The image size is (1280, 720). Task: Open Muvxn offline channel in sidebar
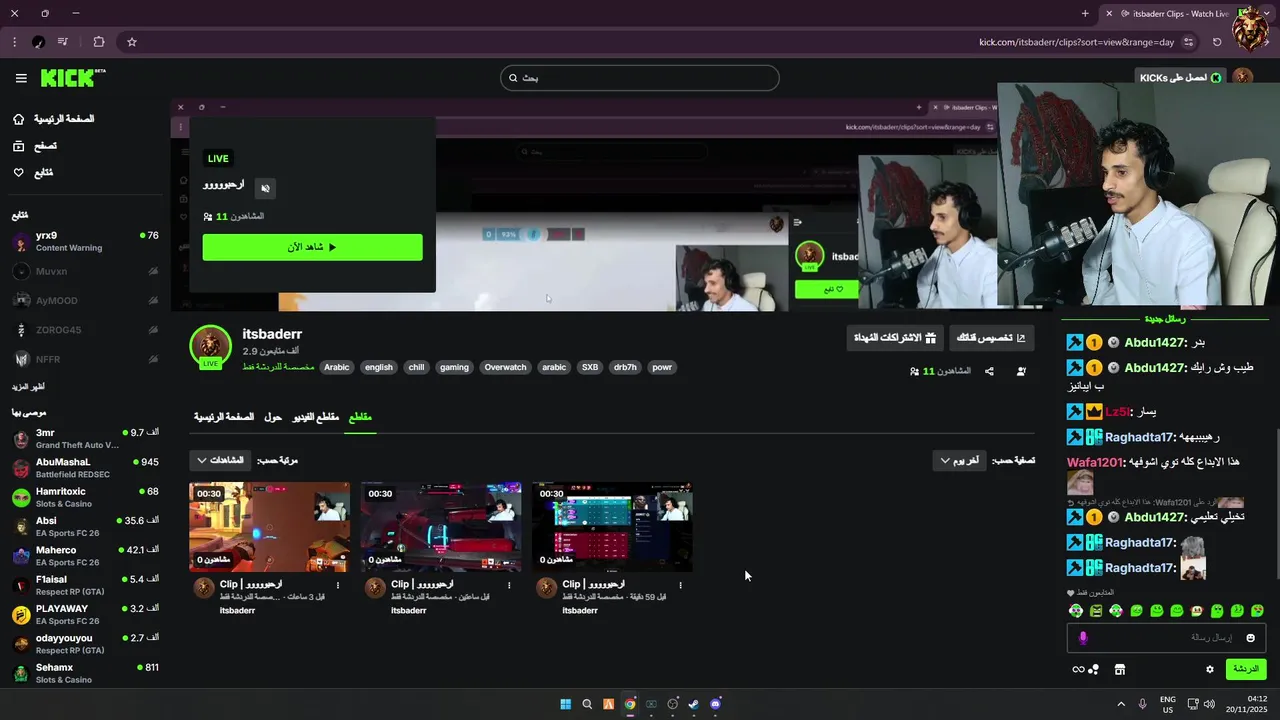85,271
